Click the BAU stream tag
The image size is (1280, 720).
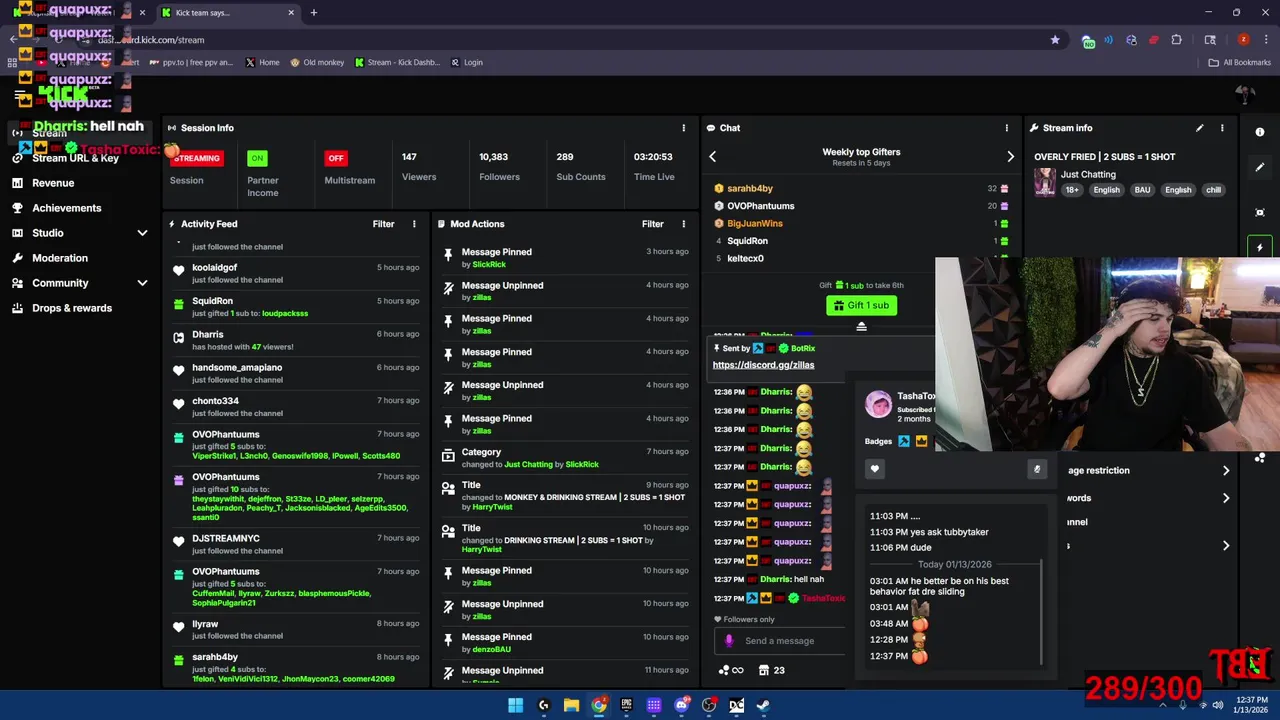click(x=1142, y=190)
